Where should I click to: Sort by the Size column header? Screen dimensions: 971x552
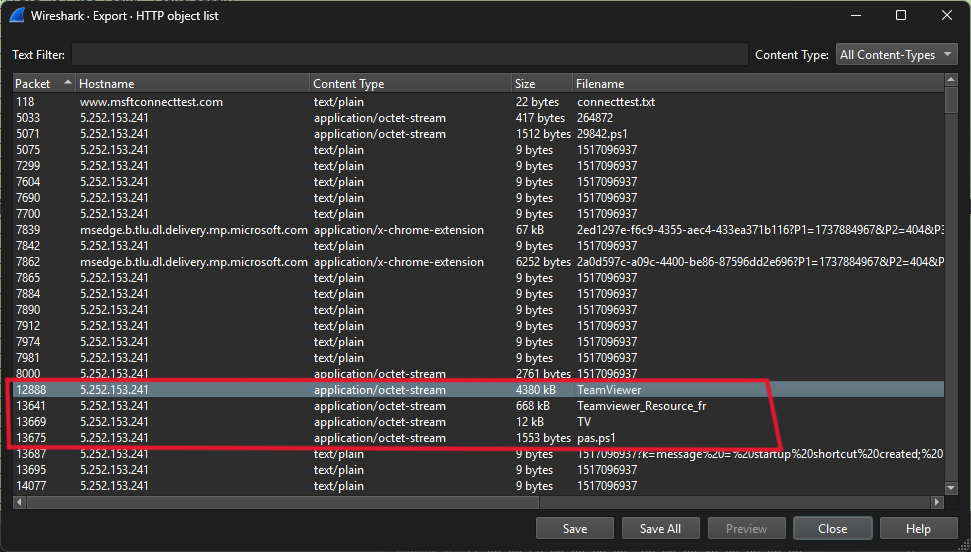(x=538, y=84)
